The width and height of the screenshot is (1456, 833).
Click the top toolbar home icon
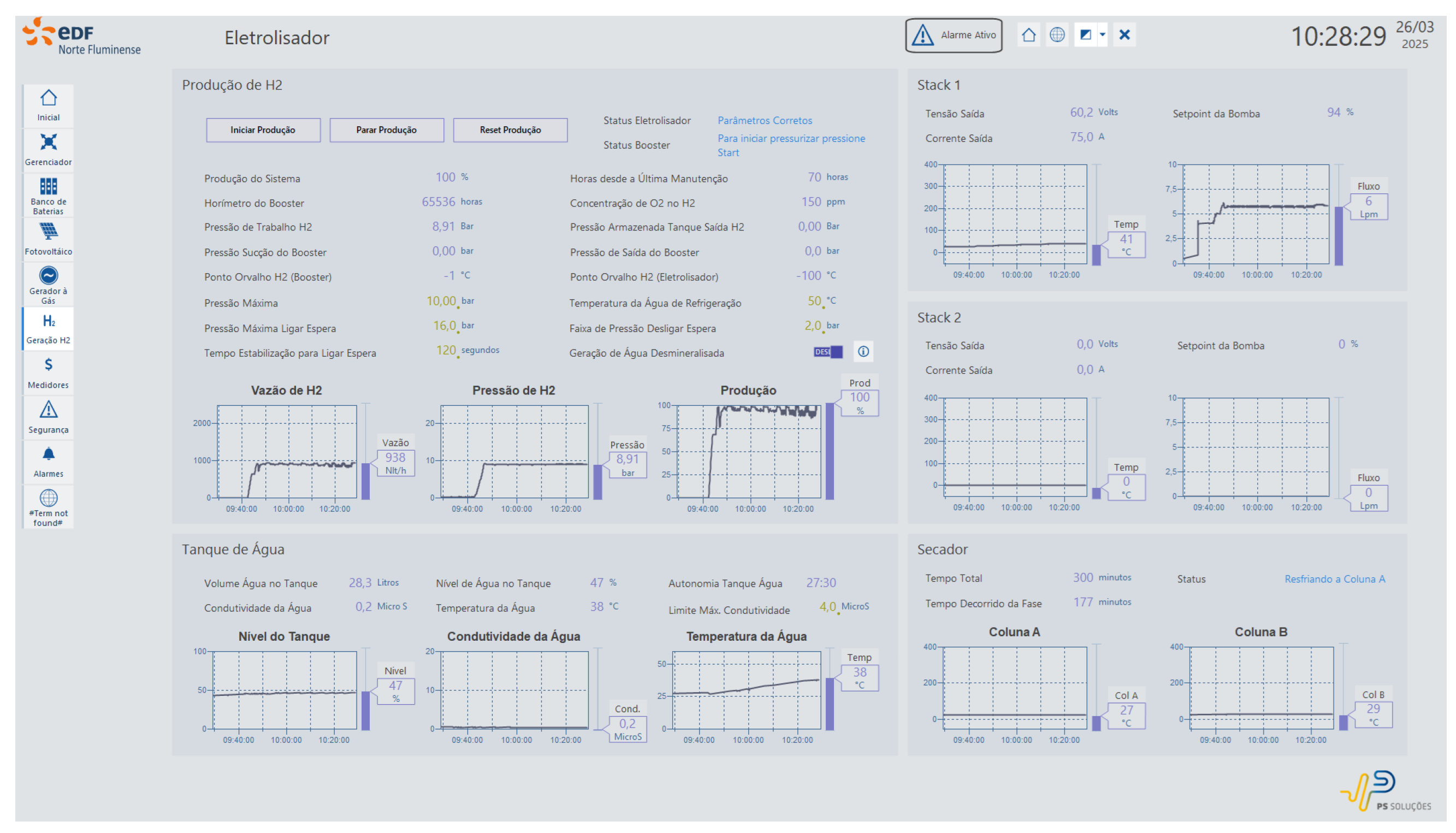(1028, 35)
